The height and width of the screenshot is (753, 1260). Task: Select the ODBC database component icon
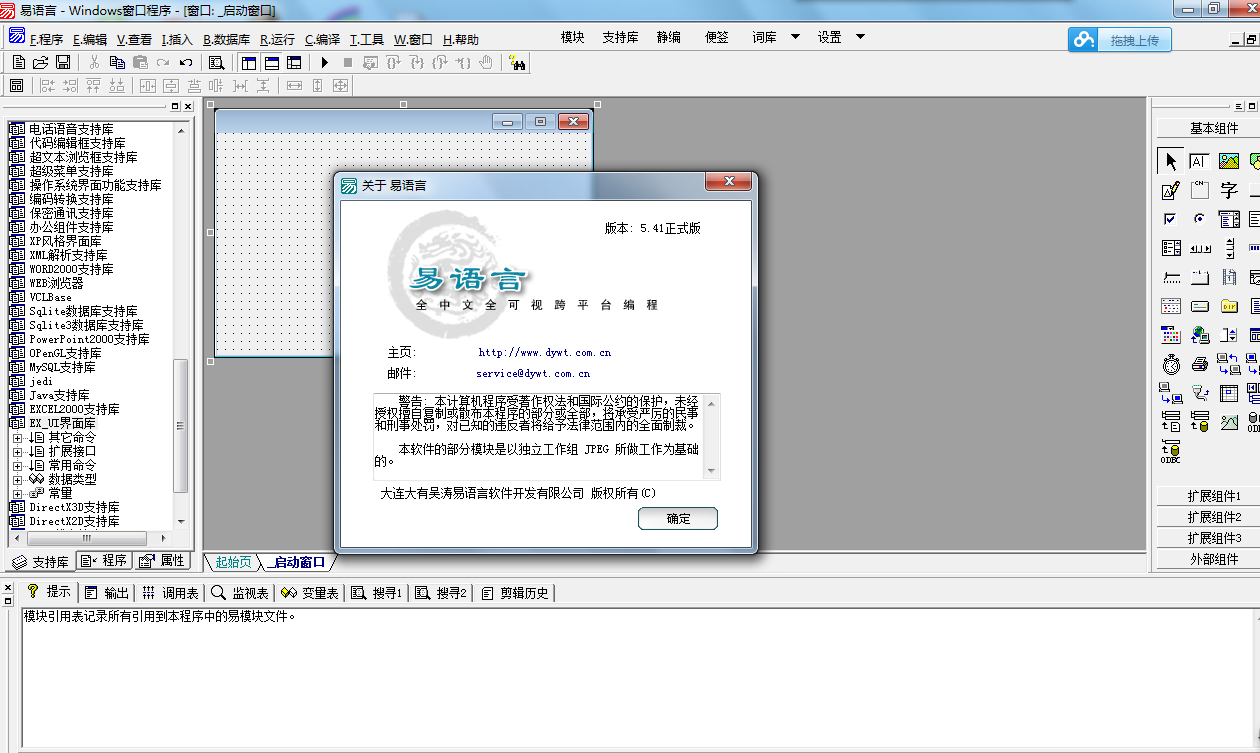pos(1170,452)
